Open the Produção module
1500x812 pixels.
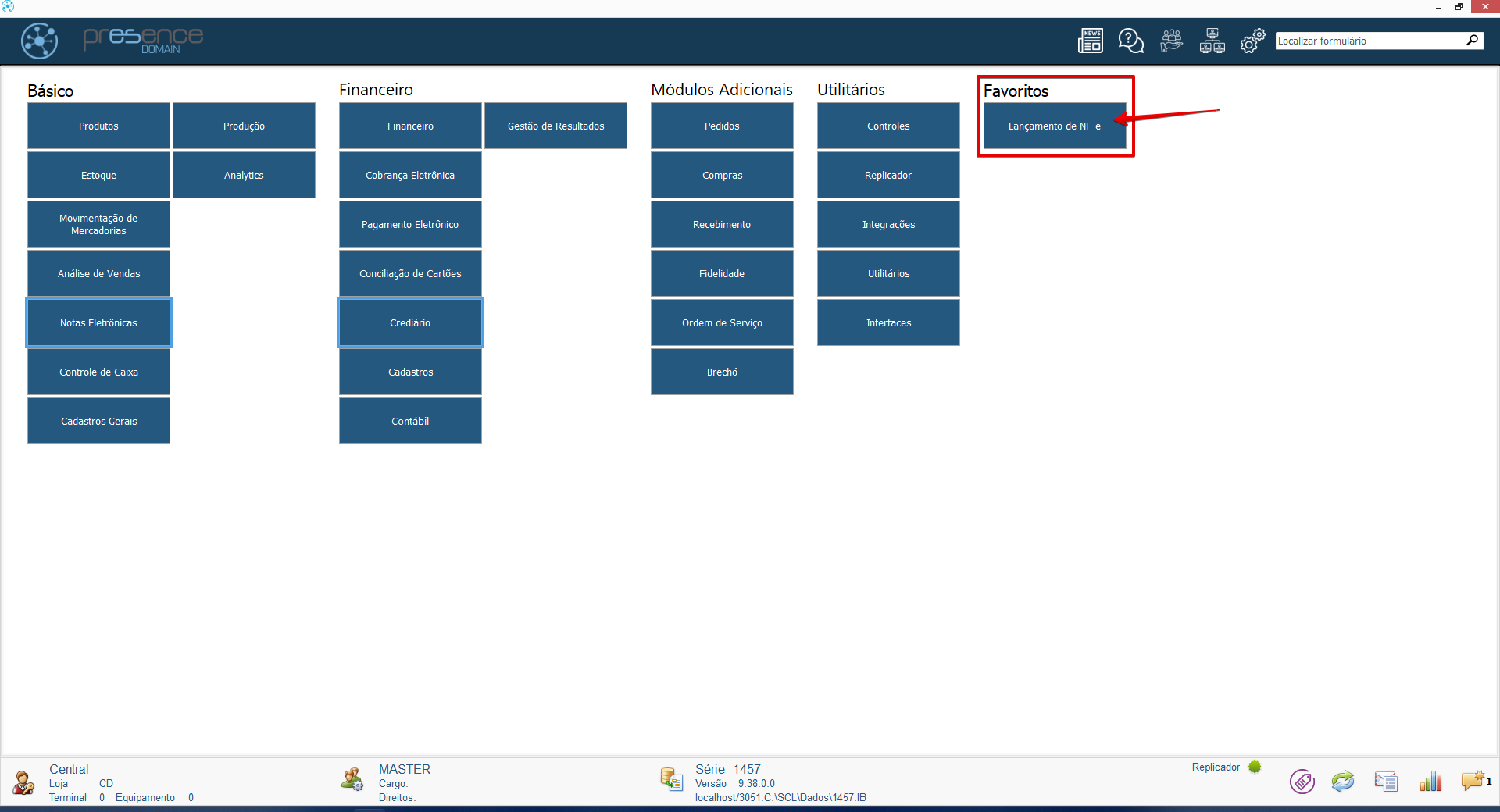(x=244, y=126)
